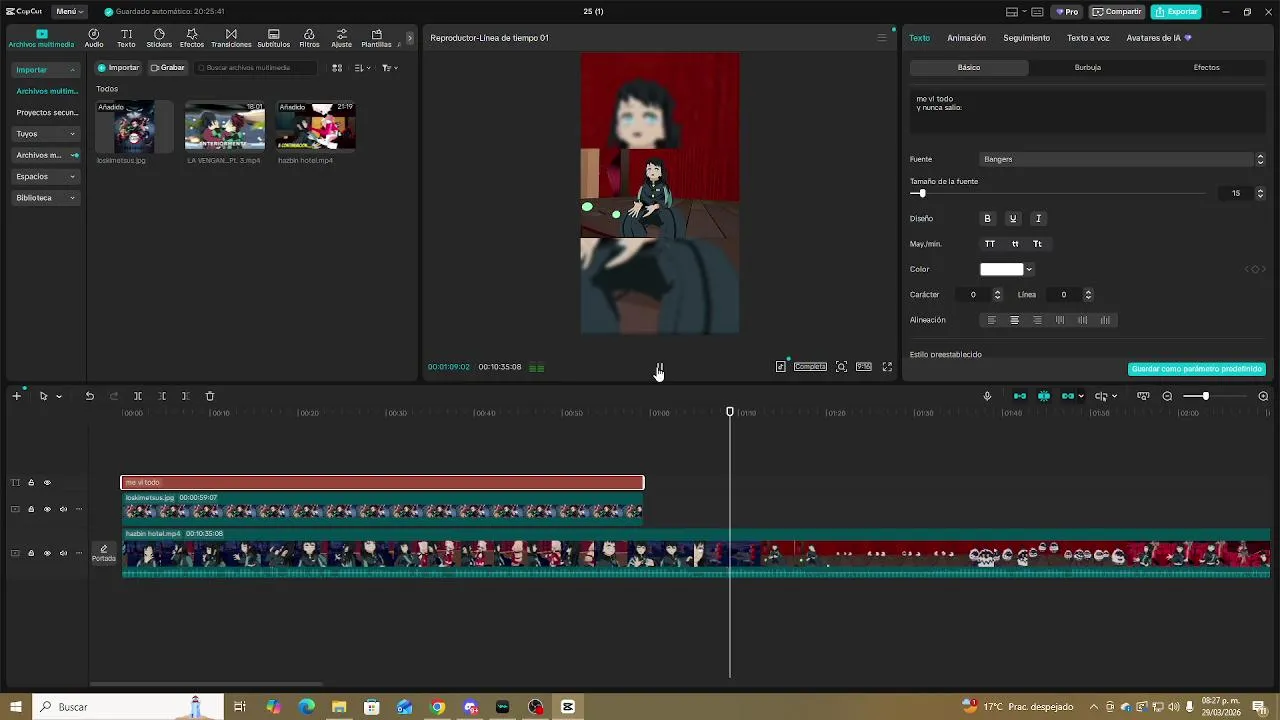The image size is (1280, 720).
Task: Undo the last timeline action
Action: pyautogui.click(x=89, y=396)
